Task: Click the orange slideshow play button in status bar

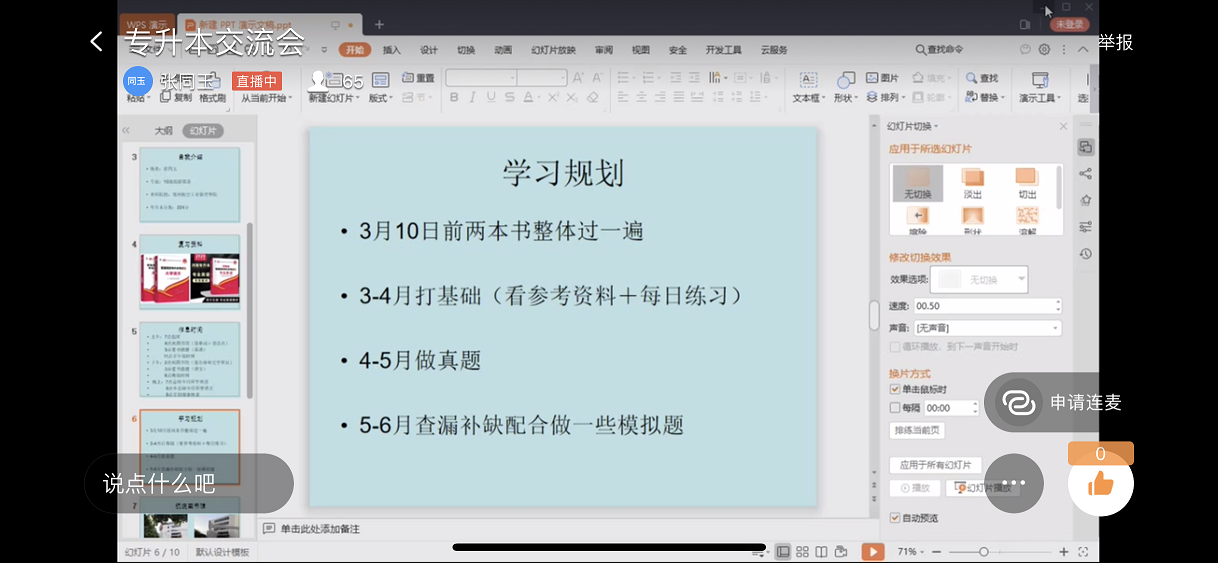Action: tap(873, 551)
